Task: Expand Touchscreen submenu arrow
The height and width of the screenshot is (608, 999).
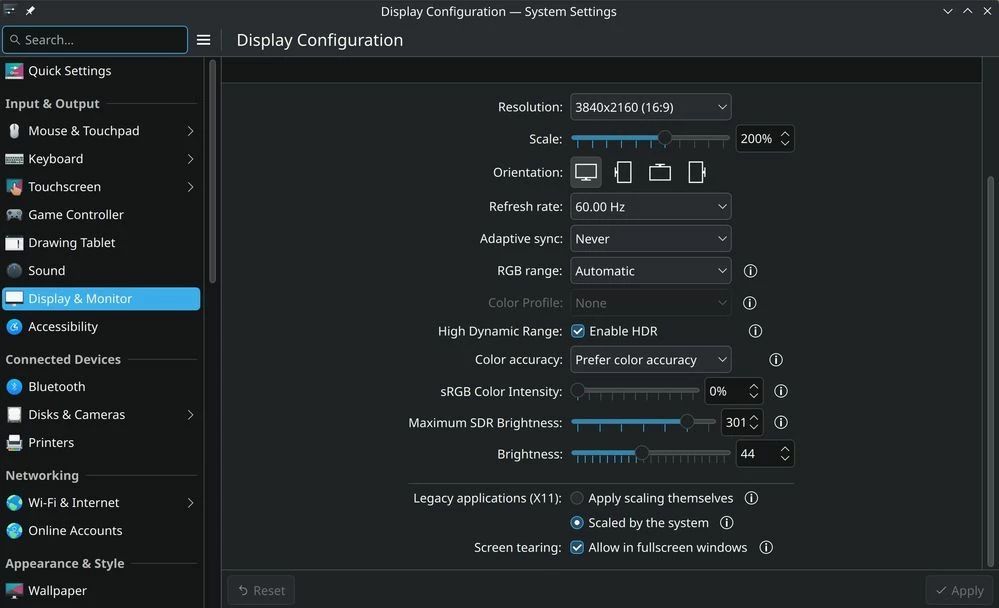Action: pos(190,187)
